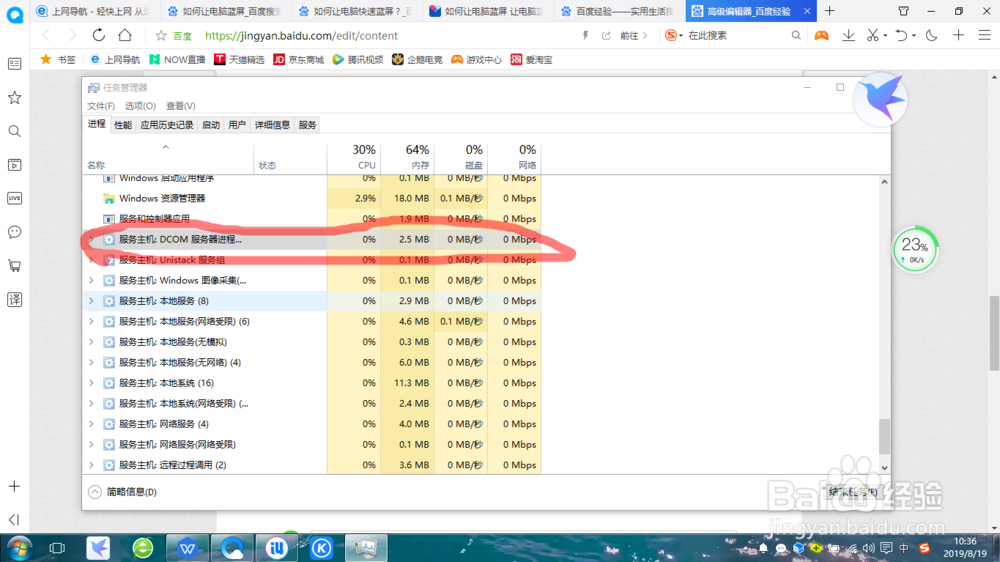Switch to the 如何让电脑快速蓝屏 tab

[x=357, y=11]
